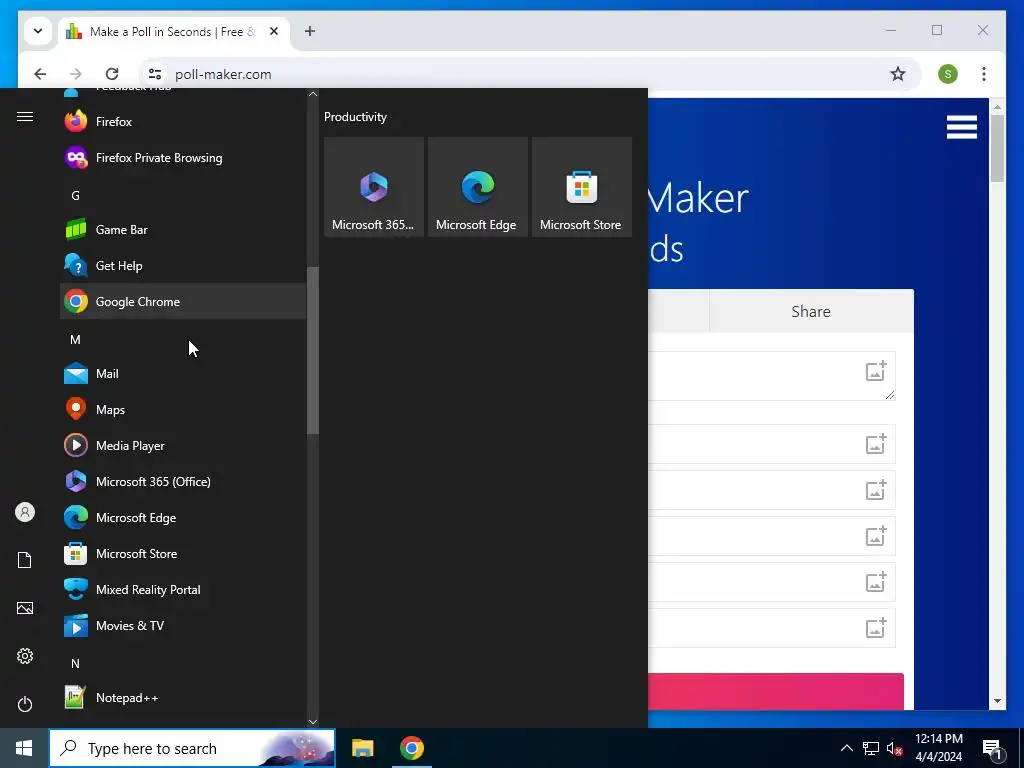
Task: Go back in Chrome
Action: (40, 74)
